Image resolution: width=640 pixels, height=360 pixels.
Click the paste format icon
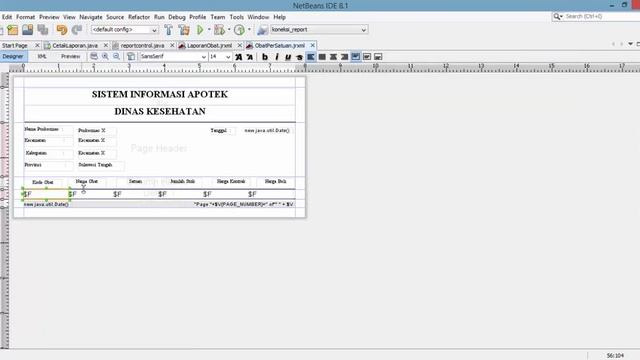point(131,57)
